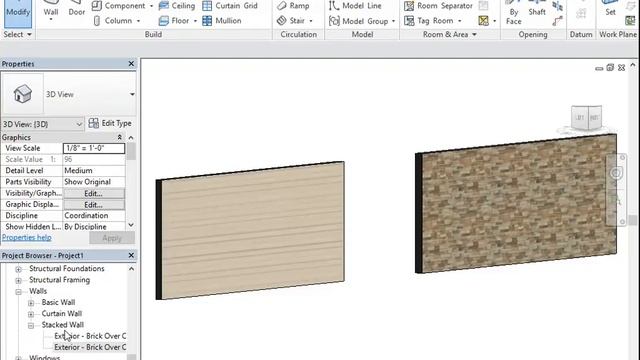The image size is (640, 360).
Task: Click the Apply button
Action: (x=112, y=238)
